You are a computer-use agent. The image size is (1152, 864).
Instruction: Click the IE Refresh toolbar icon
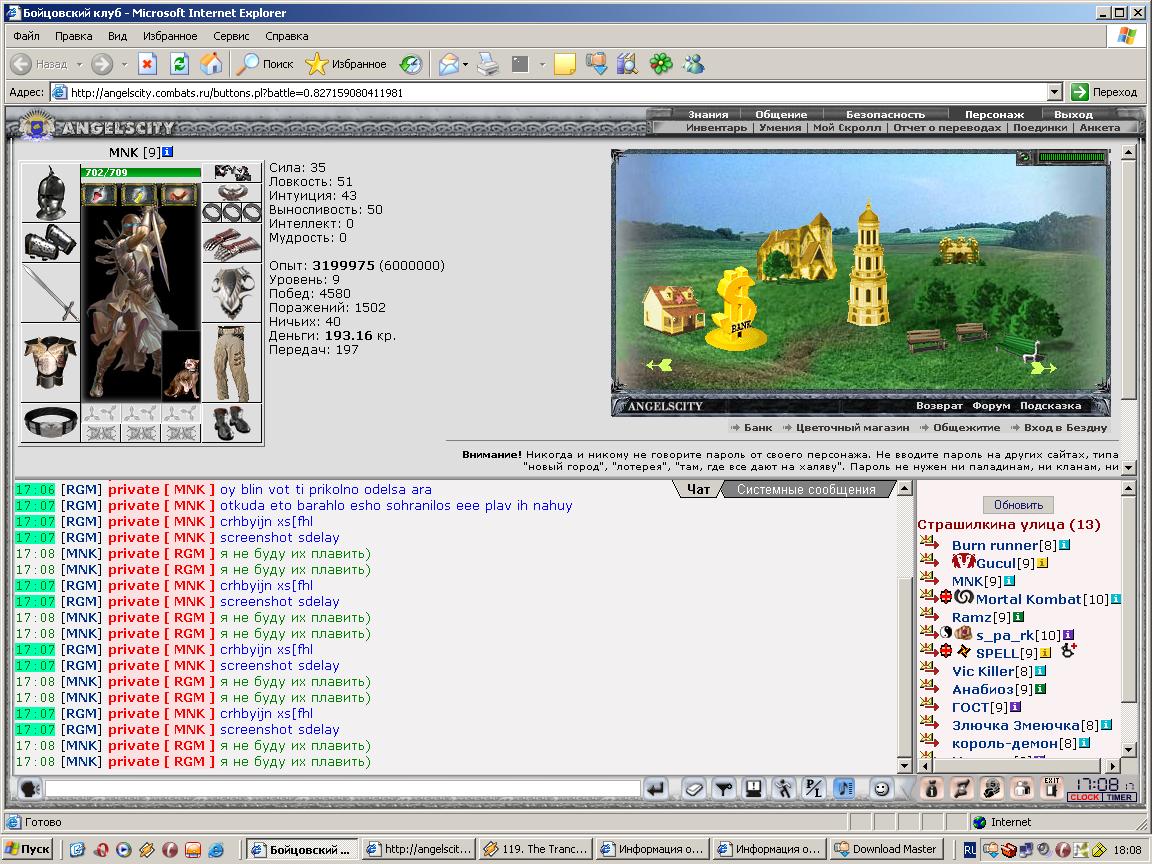pyautogui.click(x=179, y=65)
